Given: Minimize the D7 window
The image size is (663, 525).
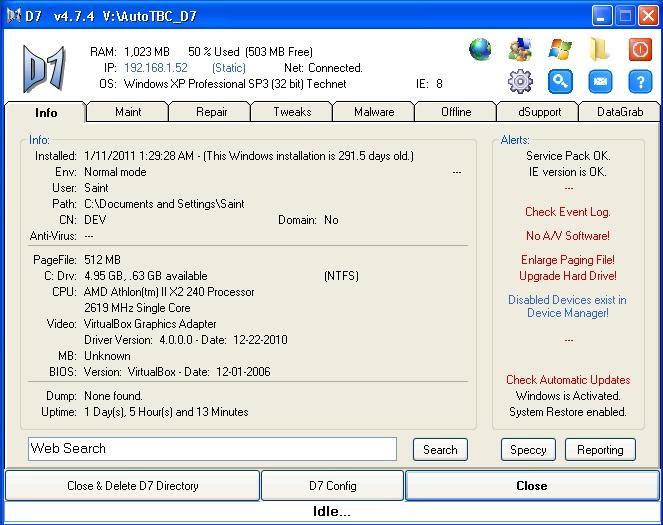Looking at the screenshot, I should point(601,16).
